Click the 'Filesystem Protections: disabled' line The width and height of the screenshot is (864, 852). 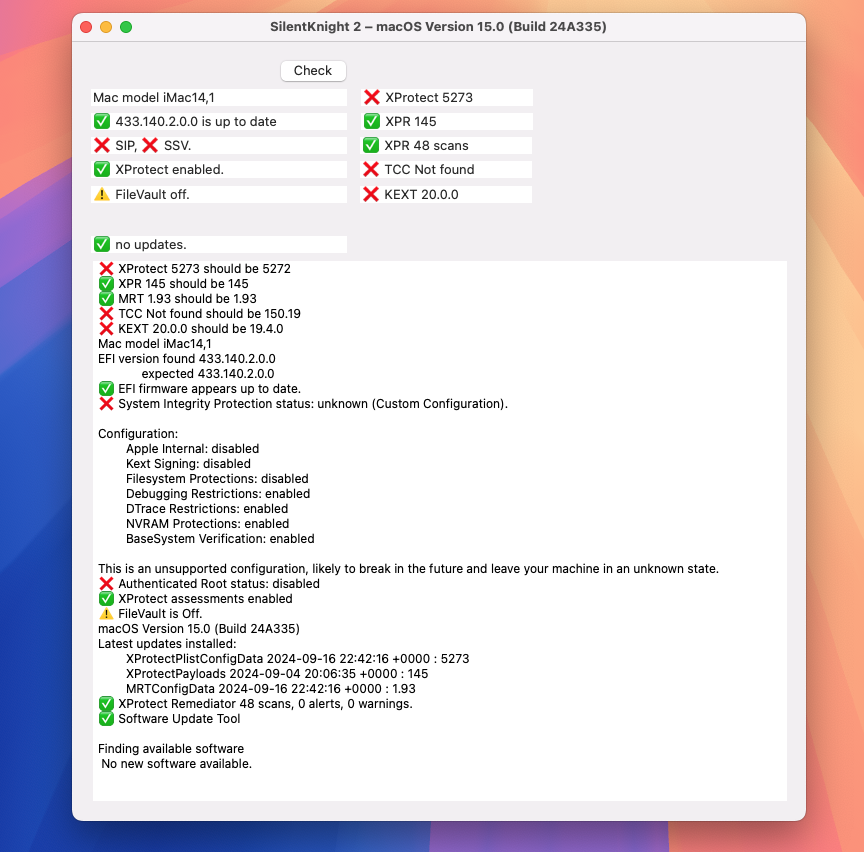tap(217, 478)
